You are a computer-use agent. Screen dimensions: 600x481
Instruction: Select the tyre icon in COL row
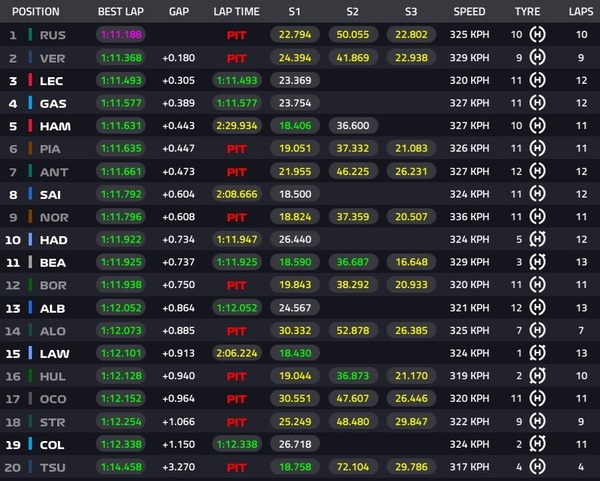[x=540, y=446]
